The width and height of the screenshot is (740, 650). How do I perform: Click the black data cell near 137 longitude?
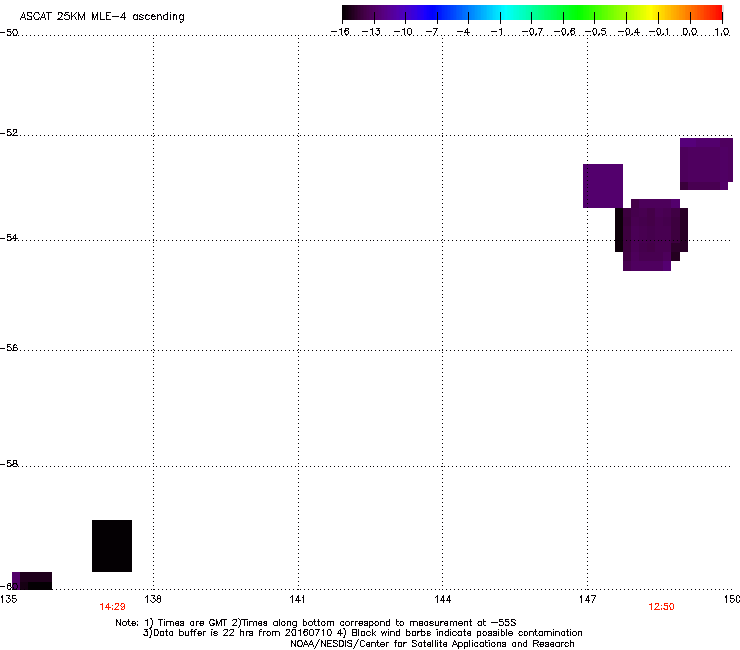tap(112, 546)
